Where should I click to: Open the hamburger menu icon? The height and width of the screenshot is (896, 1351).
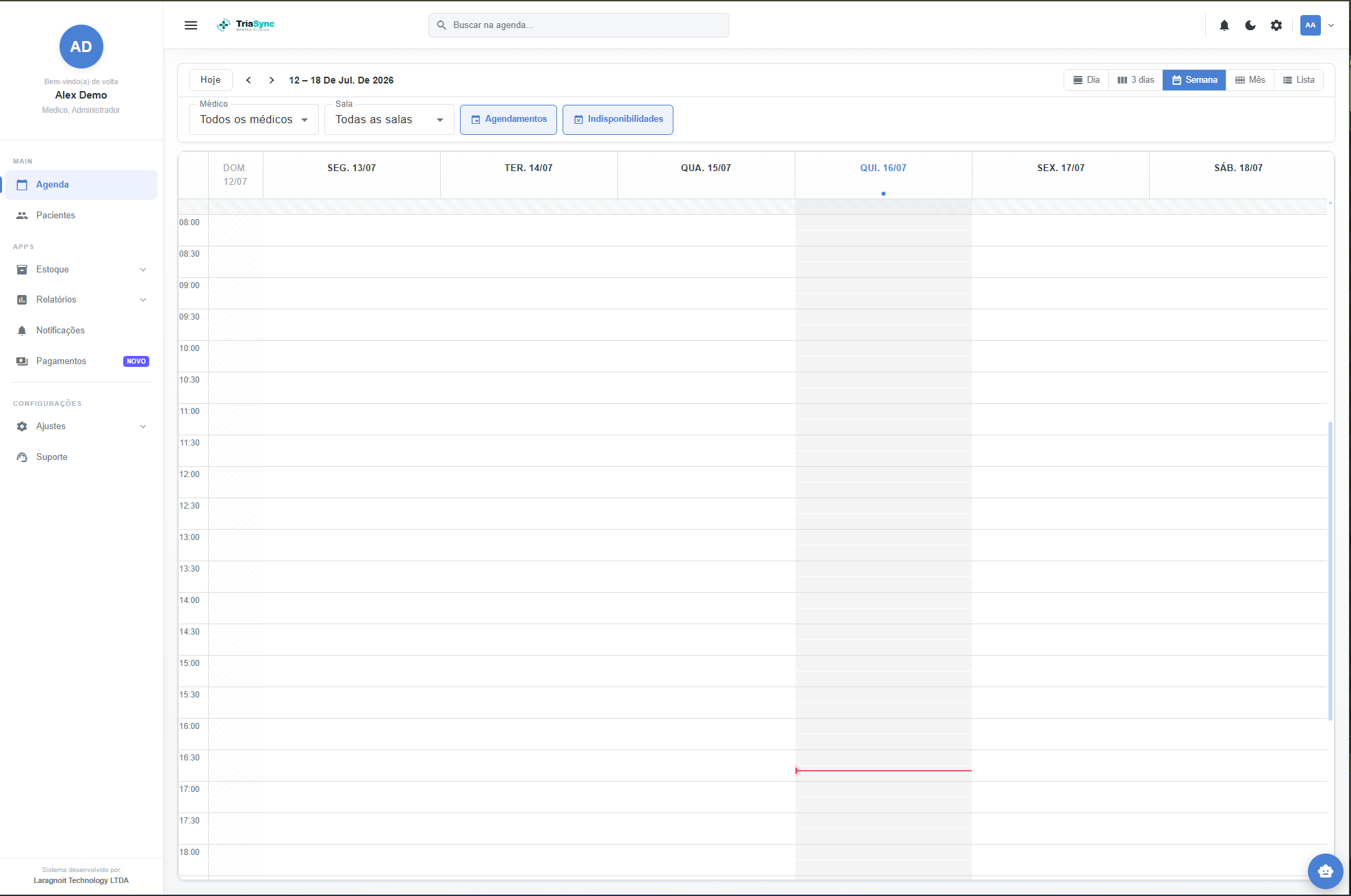tap(191, 25)
